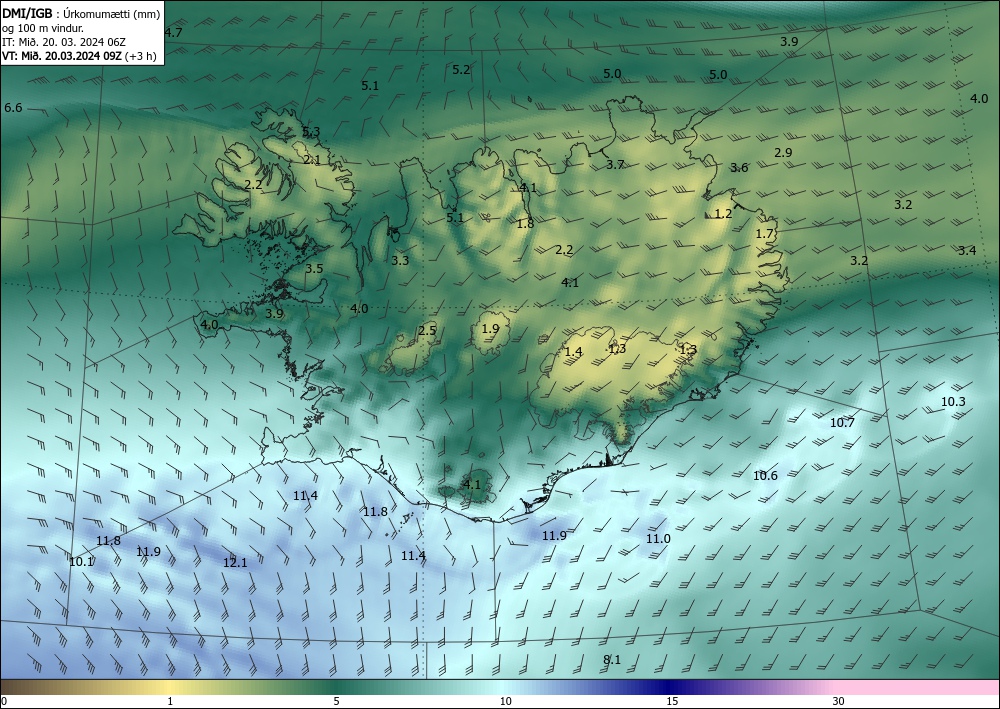Screen dimensions: 1000x709
Task: Click the 3.3 value label
Action: [x=400, y=260]
